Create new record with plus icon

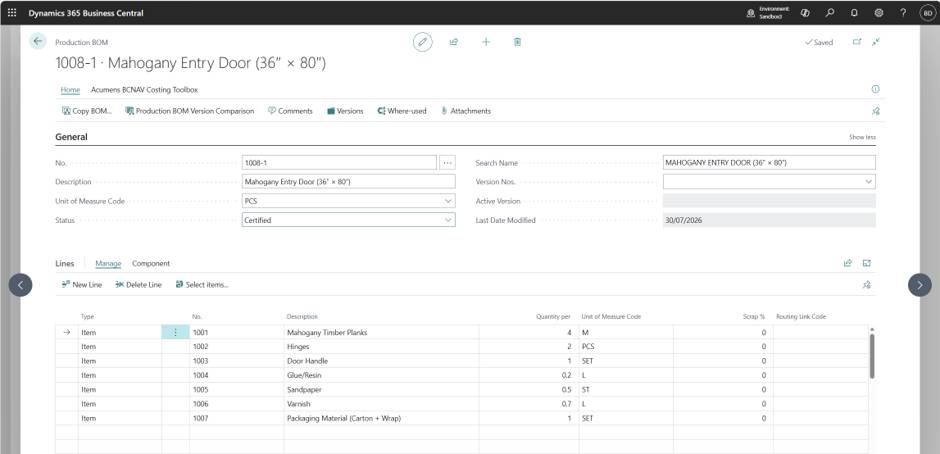[x=486, y=42]
